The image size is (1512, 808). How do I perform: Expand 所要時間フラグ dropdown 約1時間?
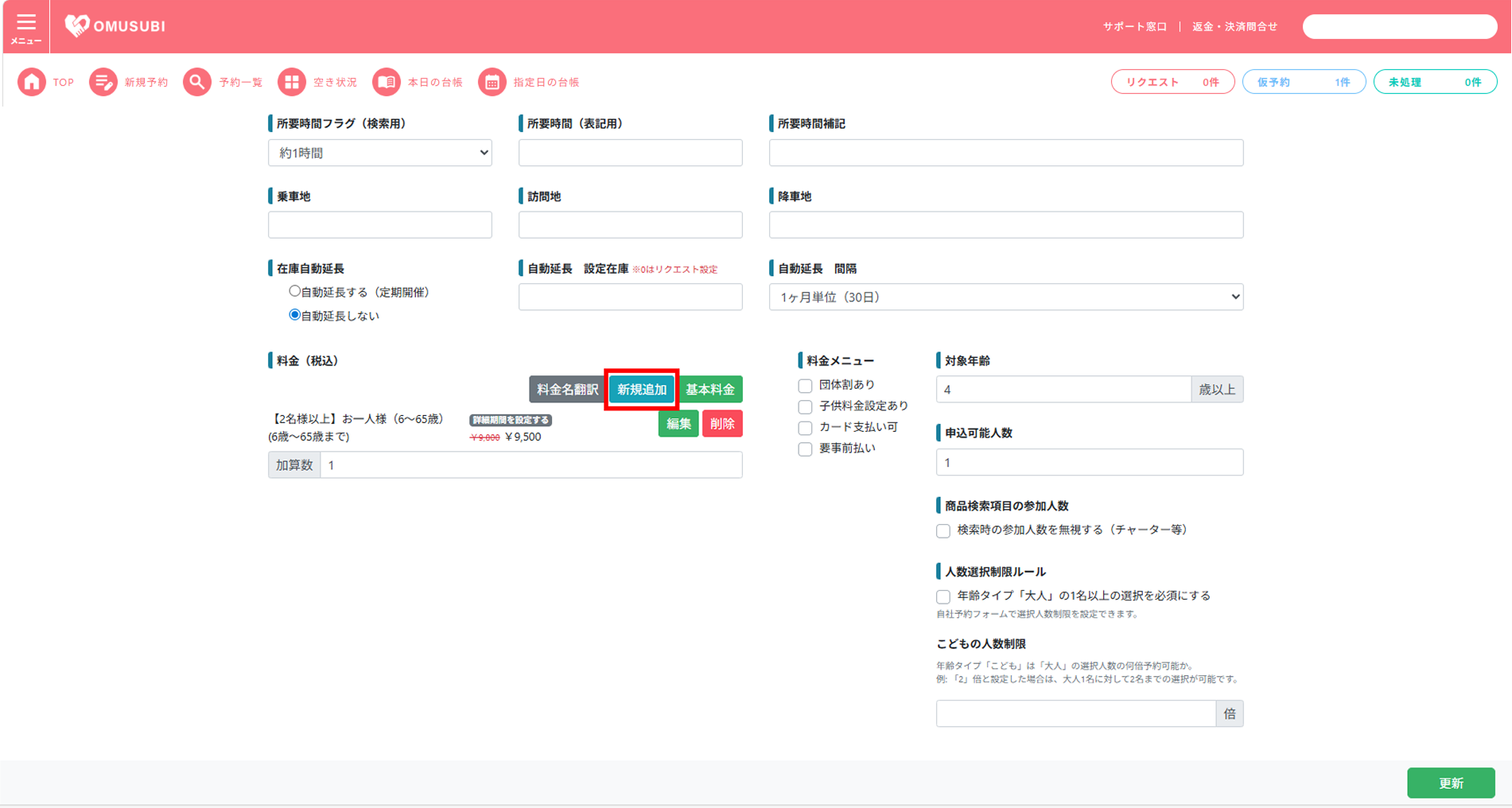point(380,153)
